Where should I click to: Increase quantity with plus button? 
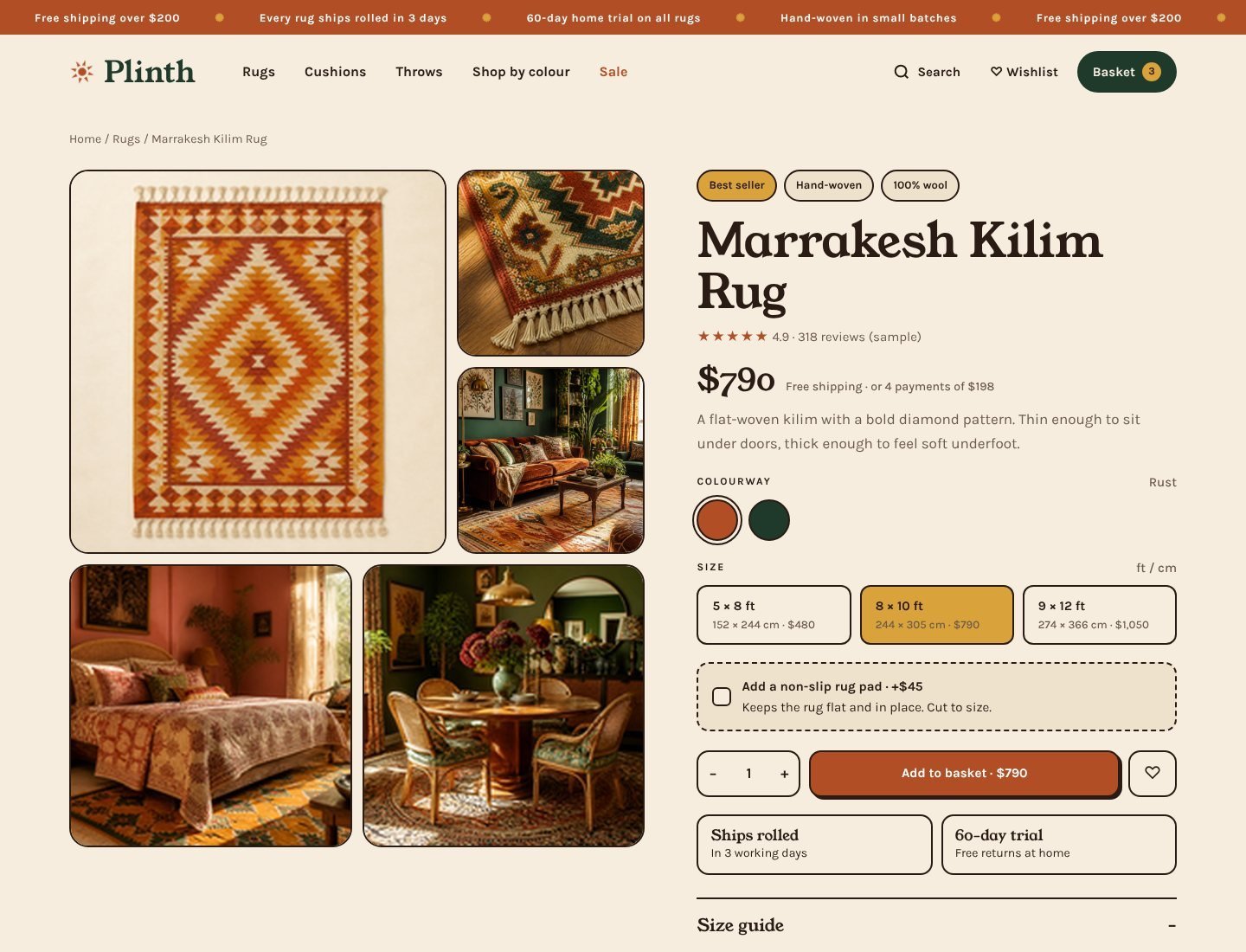tap(785, 774)
